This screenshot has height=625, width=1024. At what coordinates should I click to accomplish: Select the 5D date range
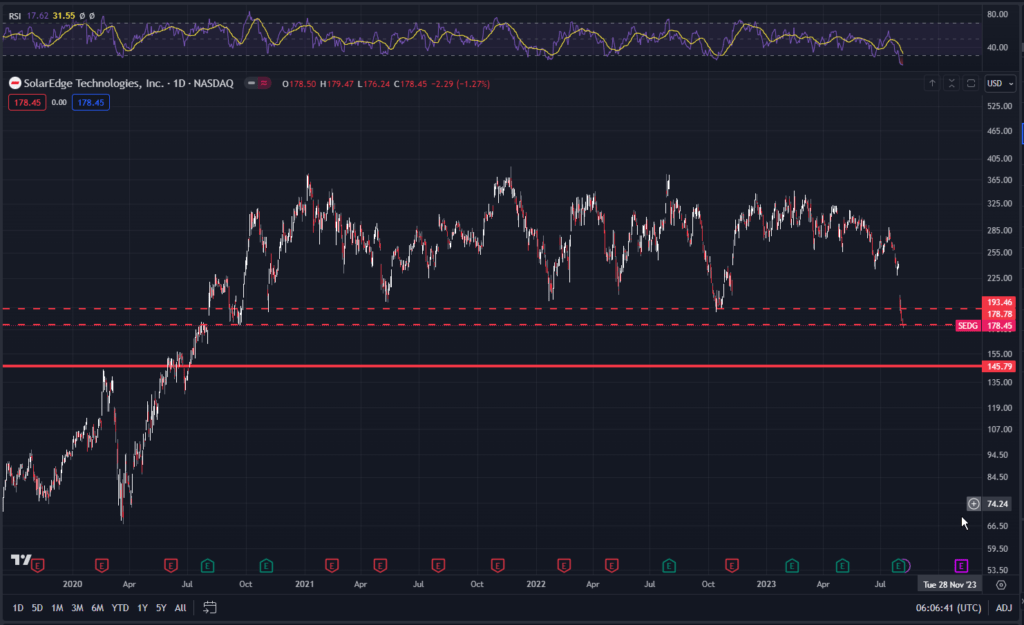37,608
